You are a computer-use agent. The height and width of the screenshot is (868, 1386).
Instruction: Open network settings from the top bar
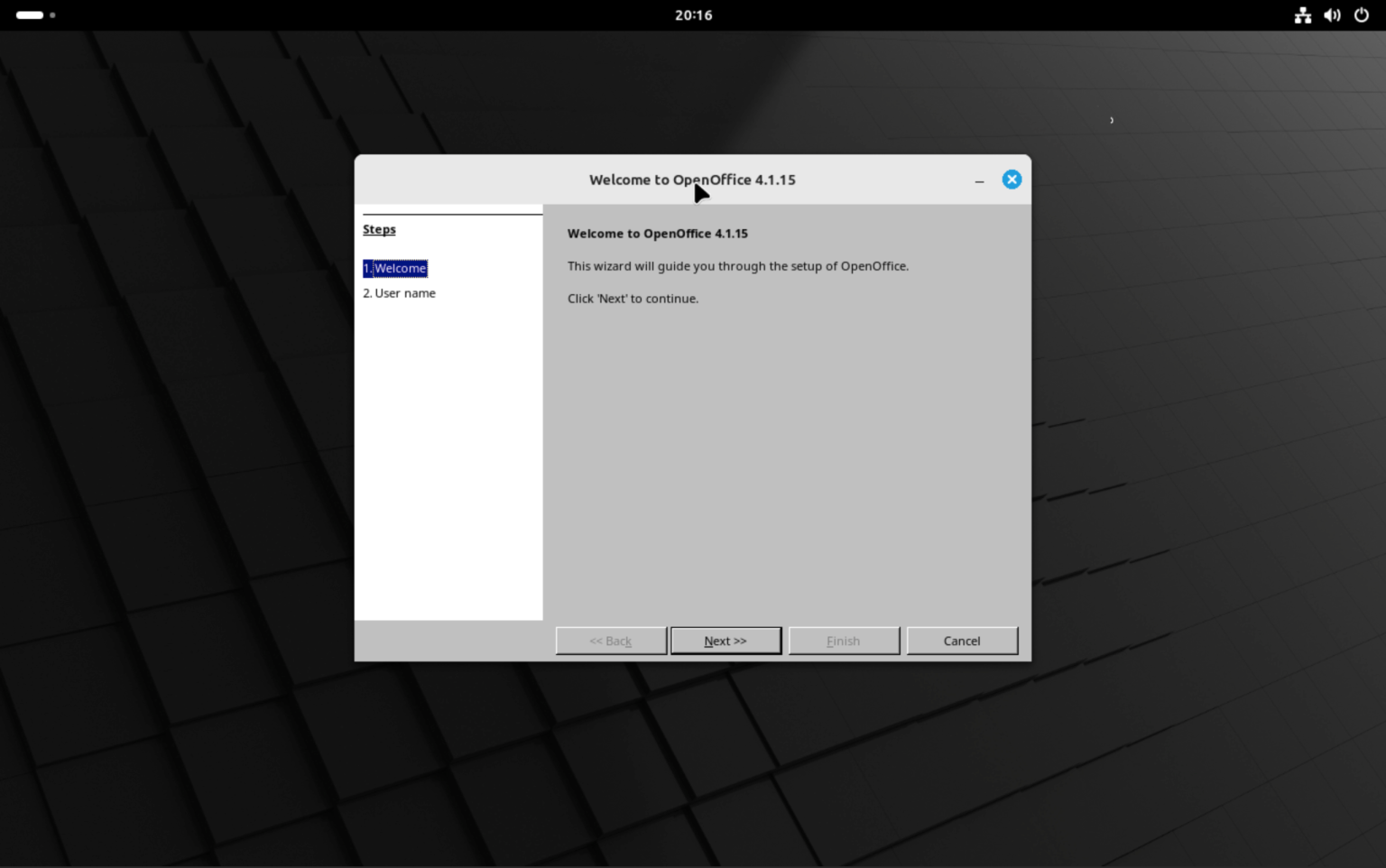click(1302, 14)
